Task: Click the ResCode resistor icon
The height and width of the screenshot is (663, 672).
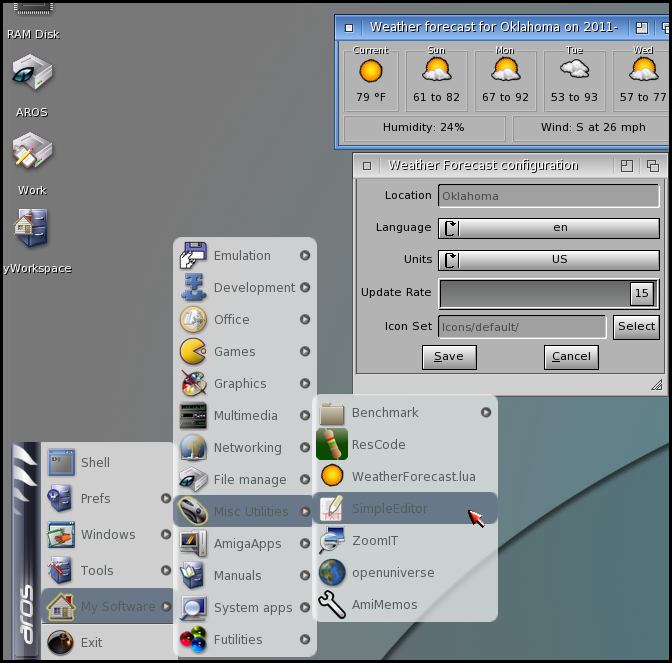Action: pyautogui.click(x=332, y=444)
